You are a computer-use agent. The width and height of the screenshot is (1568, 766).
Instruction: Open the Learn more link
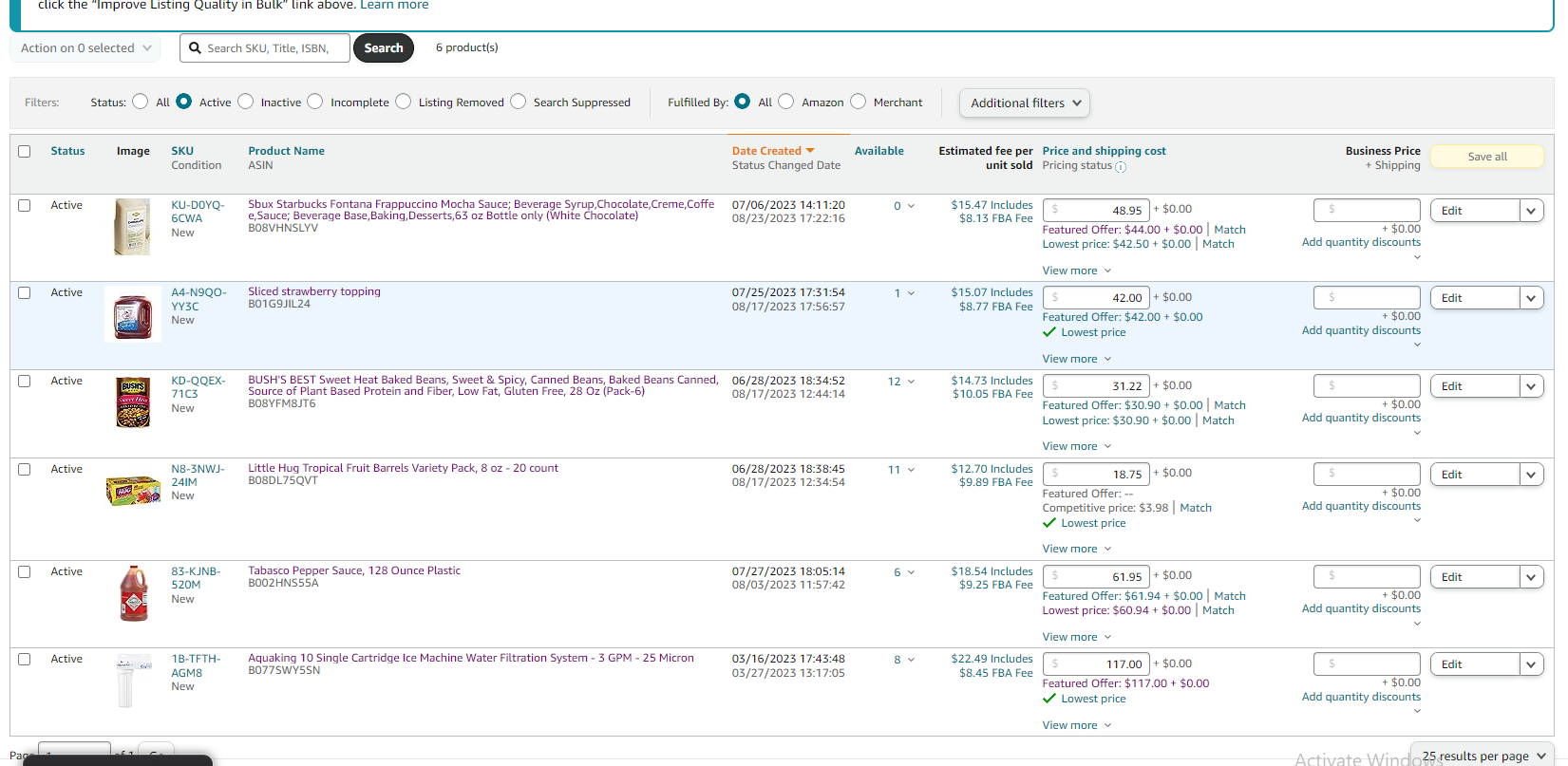(394, 6)
